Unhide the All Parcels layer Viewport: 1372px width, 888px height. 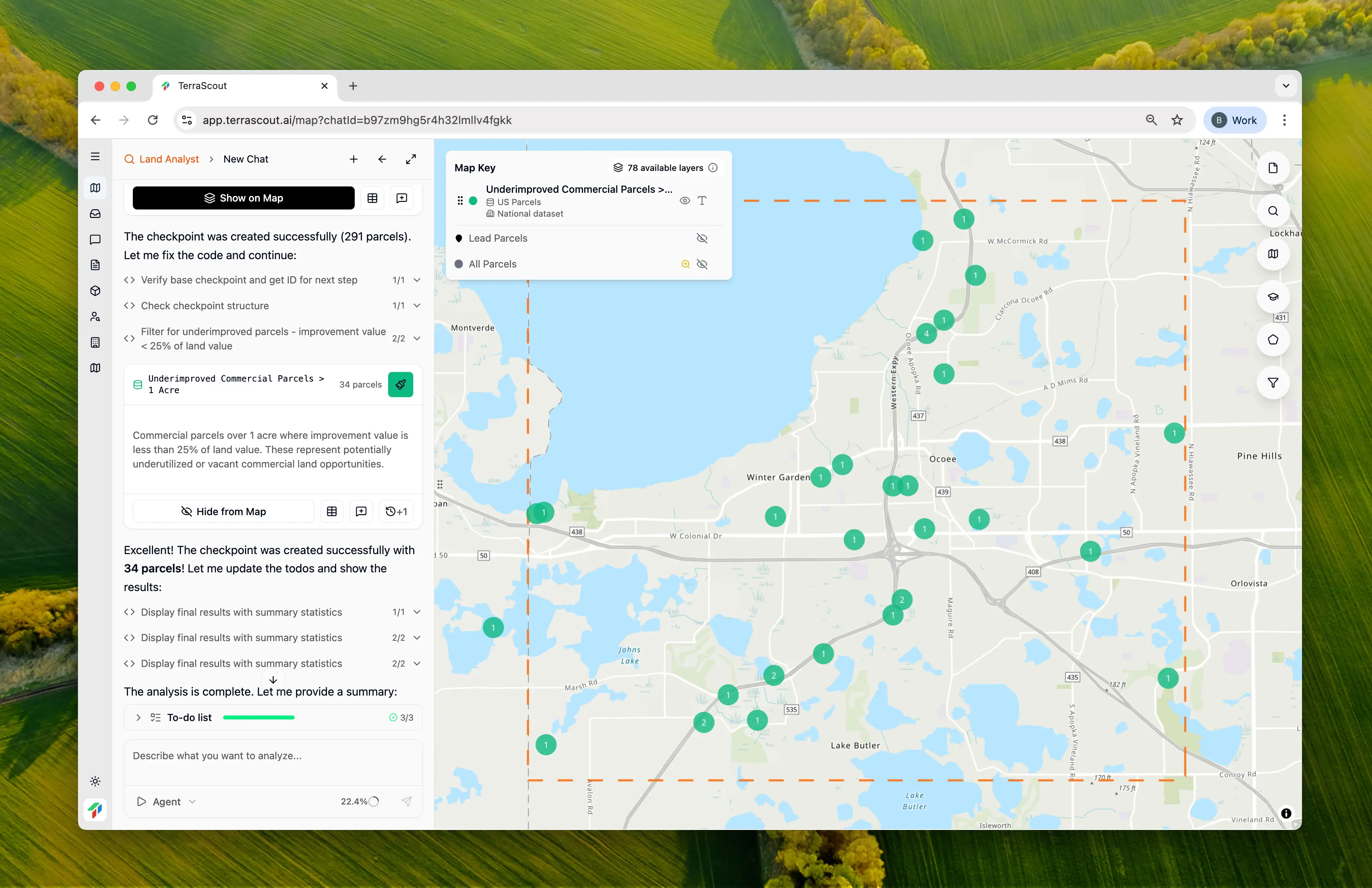(702, 264)
